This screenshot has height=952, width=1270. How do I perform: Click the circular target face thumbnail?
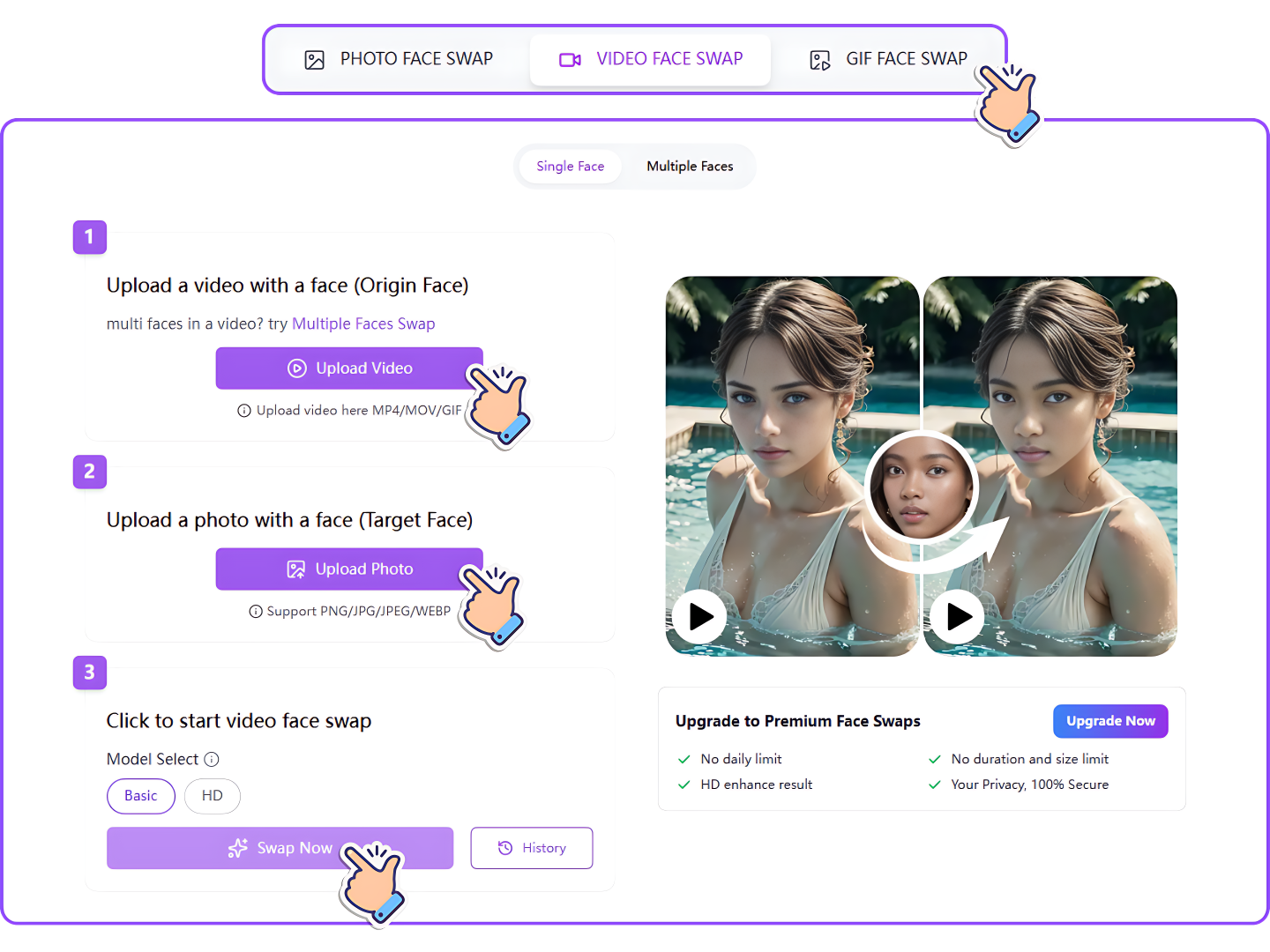tap(922, 487)
